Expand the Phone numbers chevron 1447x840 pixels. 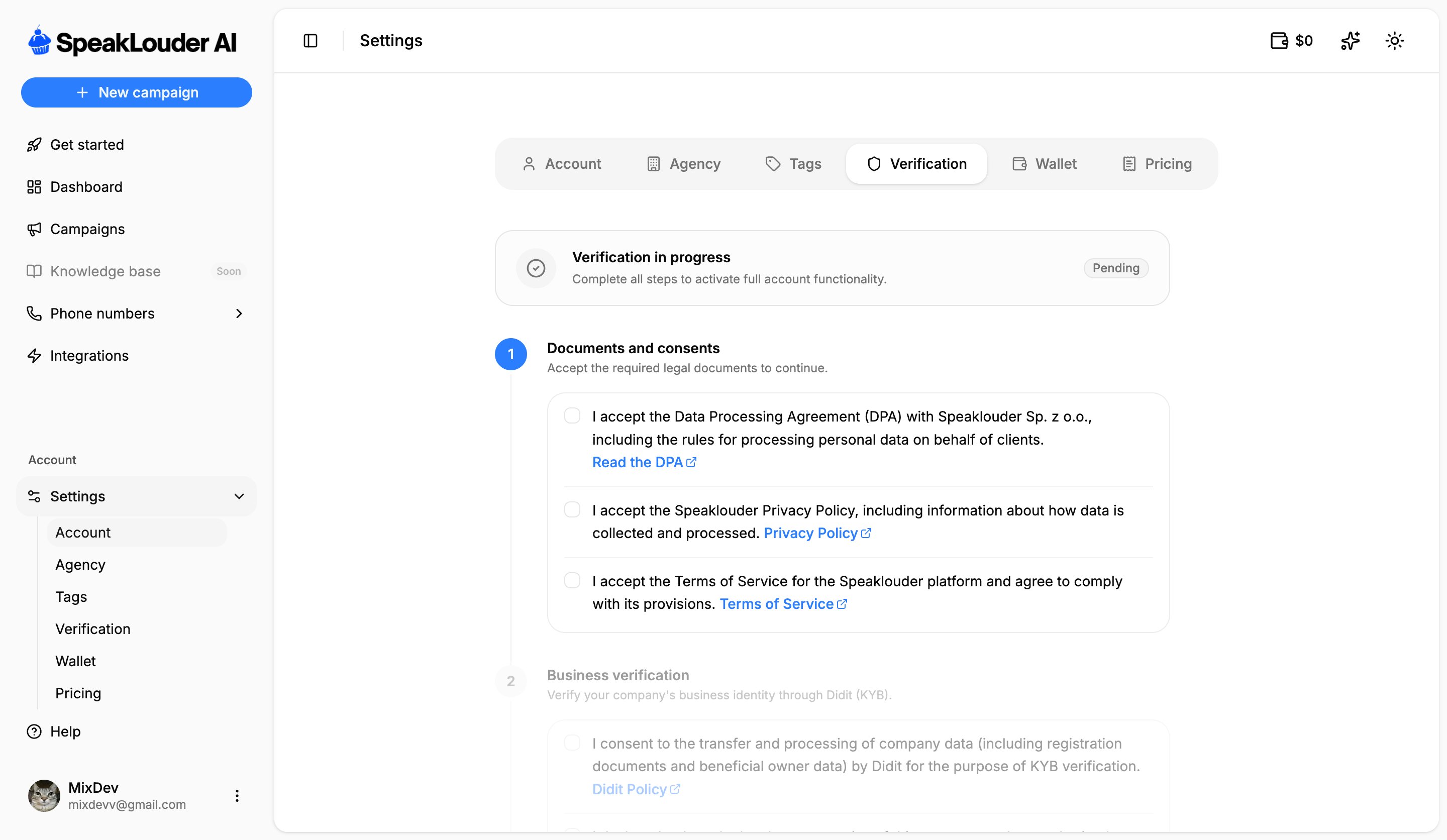point(239,313)
